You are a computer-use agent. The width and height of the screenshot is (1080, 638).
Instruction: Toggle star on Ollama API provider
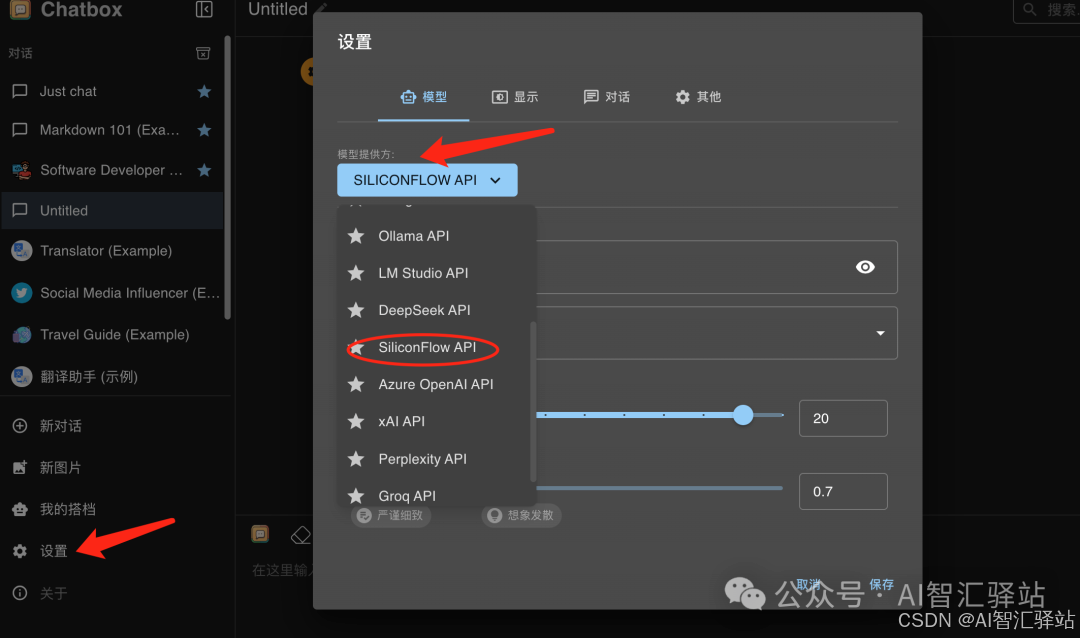coord(355,236)
